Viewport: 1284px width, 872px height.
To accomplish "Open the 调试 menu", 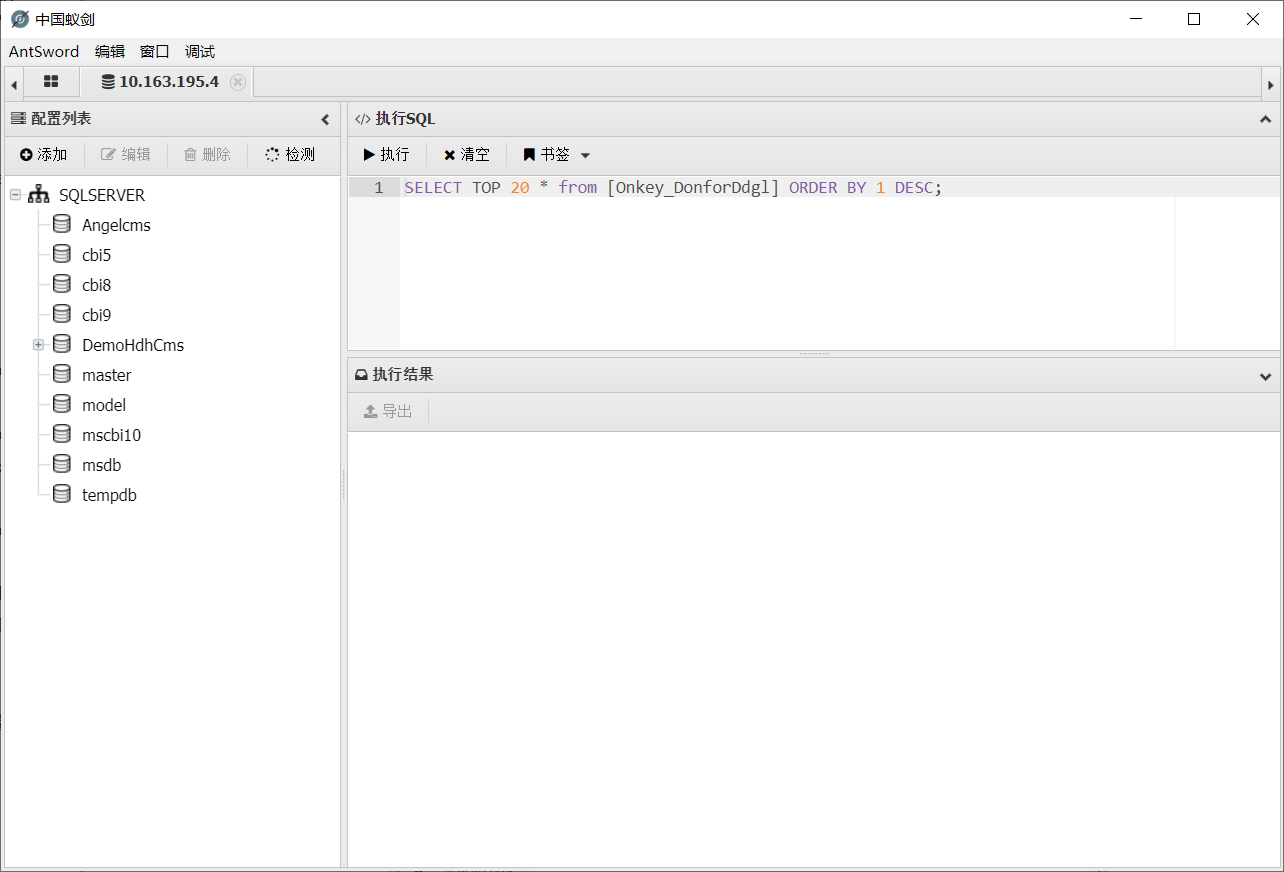I will click(x=200, y=52).
